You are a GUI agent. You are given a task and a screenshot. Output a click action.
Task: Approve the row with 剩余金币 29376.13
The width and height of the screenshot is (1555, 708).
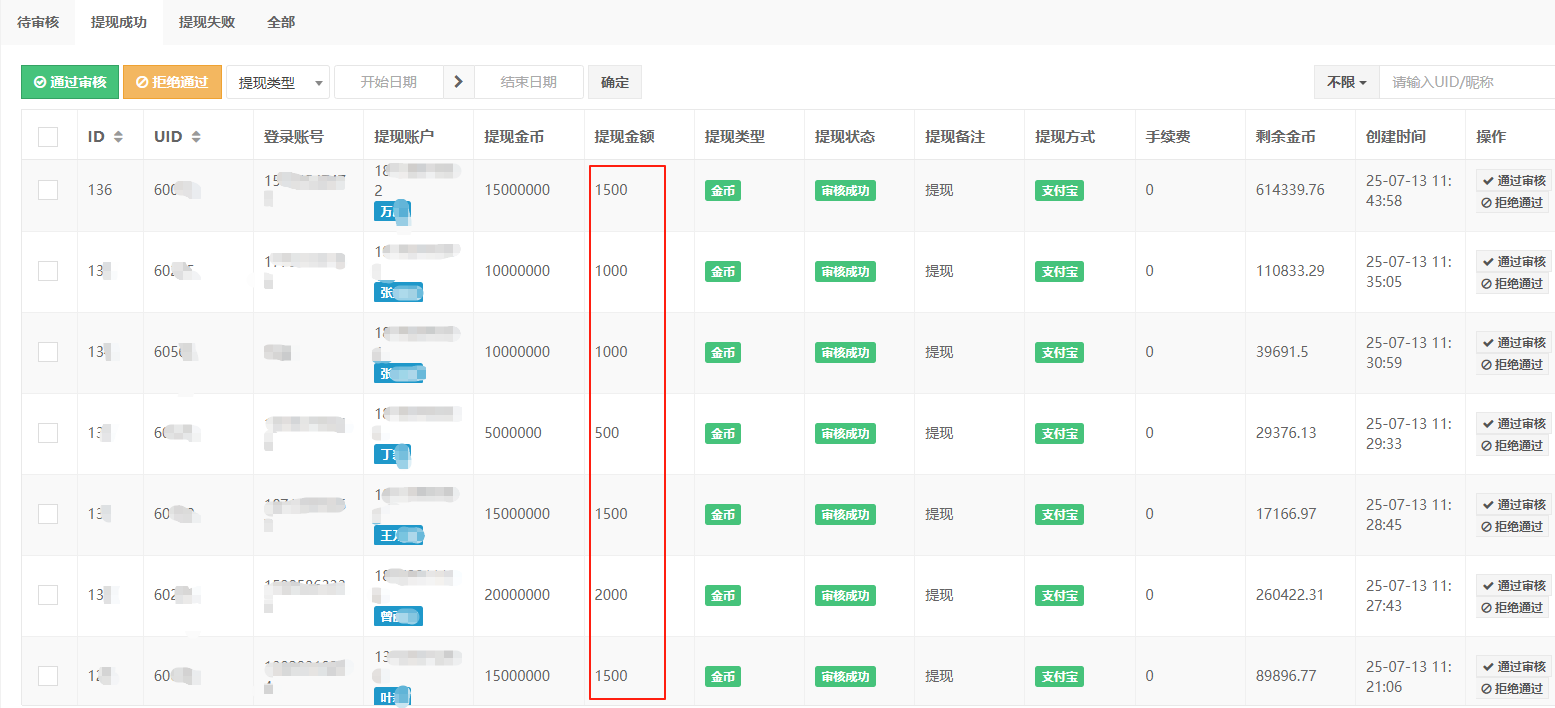coord(1513,423)
